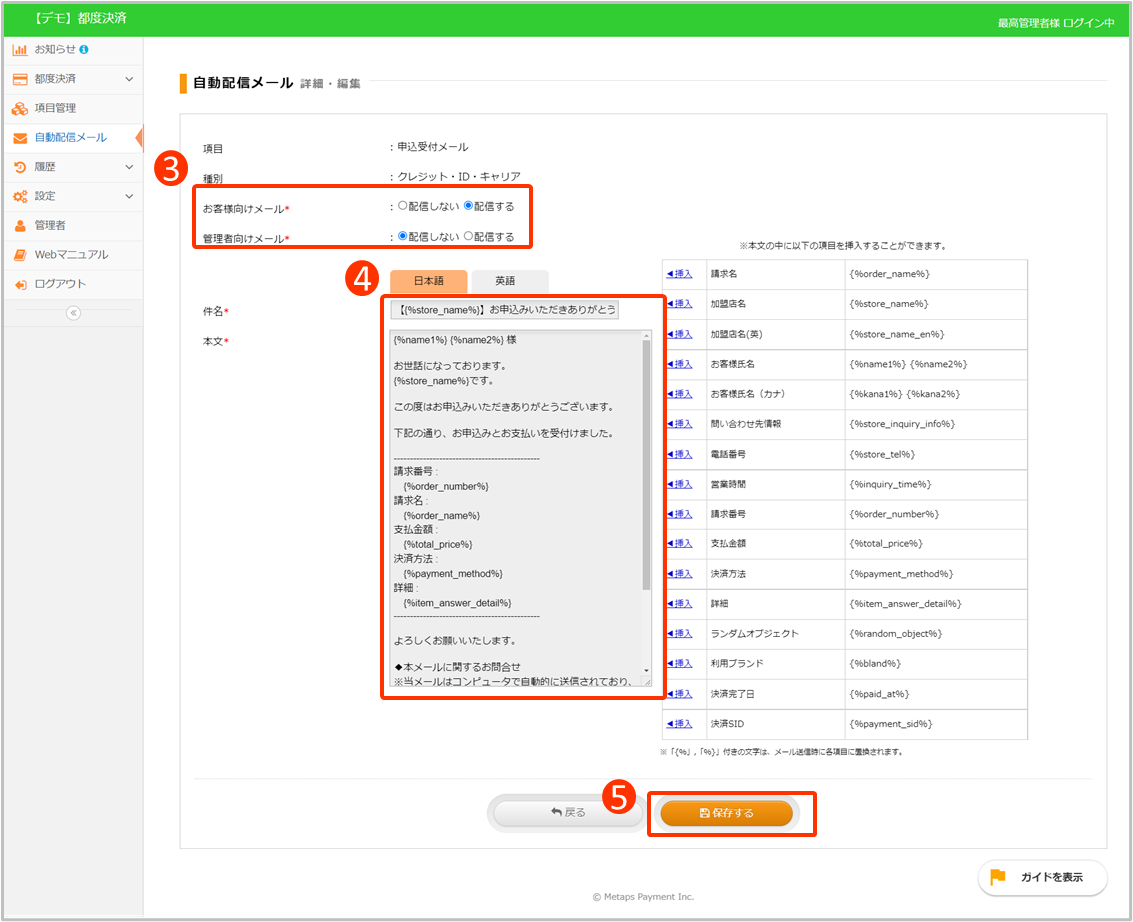Click the 件名 subject input field

click(505, 310)
